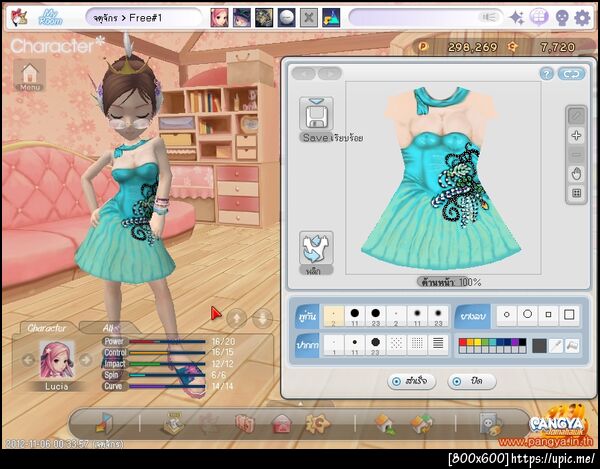Viewport: 600px width, 469px height.
Task: Select hard brush size 2 (highlighted)
Action: tap(334, 316)
